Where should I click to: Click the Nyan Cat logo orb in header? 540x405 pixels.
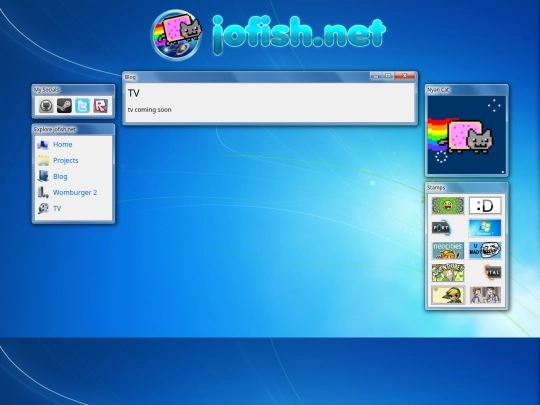click(176, 34)
